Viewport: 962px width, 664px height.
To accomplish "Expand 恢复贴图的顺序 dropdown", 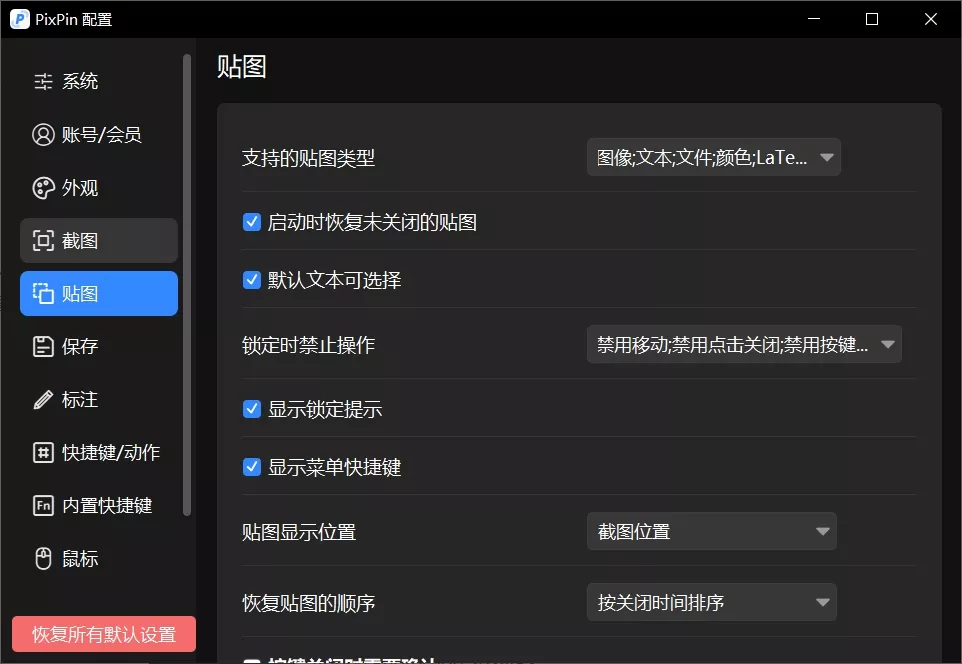I will pos(711,603).
